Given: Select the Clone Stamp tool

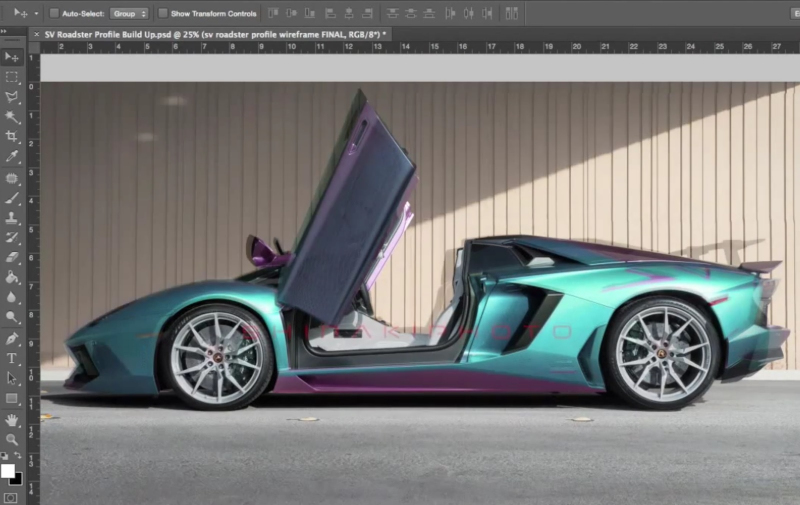Looking at the screenshot, I should (12, 218).
